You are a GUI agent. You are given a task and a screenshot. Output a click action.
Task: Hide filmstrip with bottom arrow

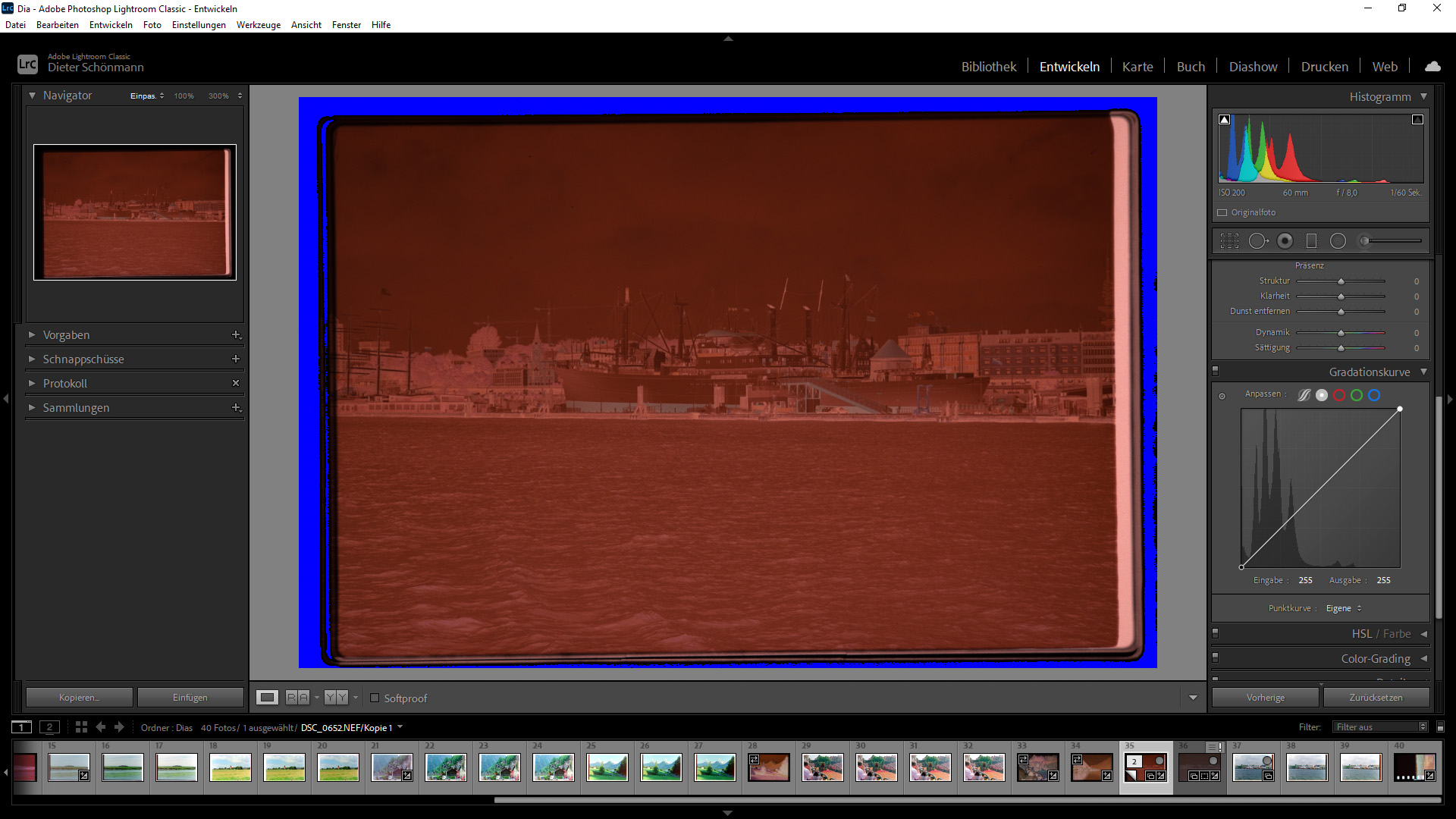[728, 813]
